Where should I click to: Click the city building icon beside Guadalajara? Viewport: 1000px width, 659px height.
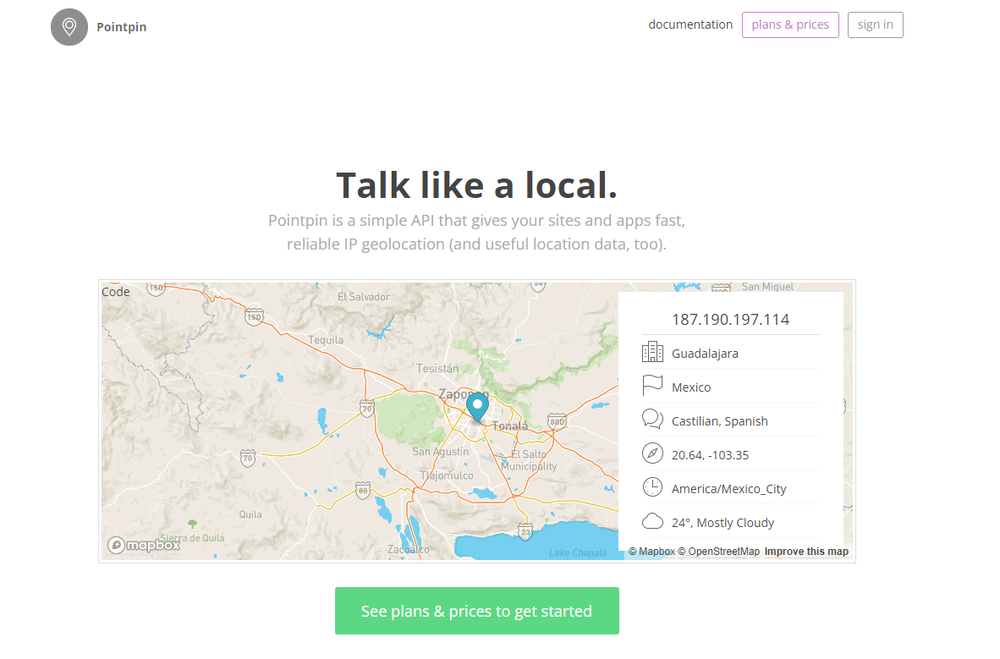tap(652, 352)
